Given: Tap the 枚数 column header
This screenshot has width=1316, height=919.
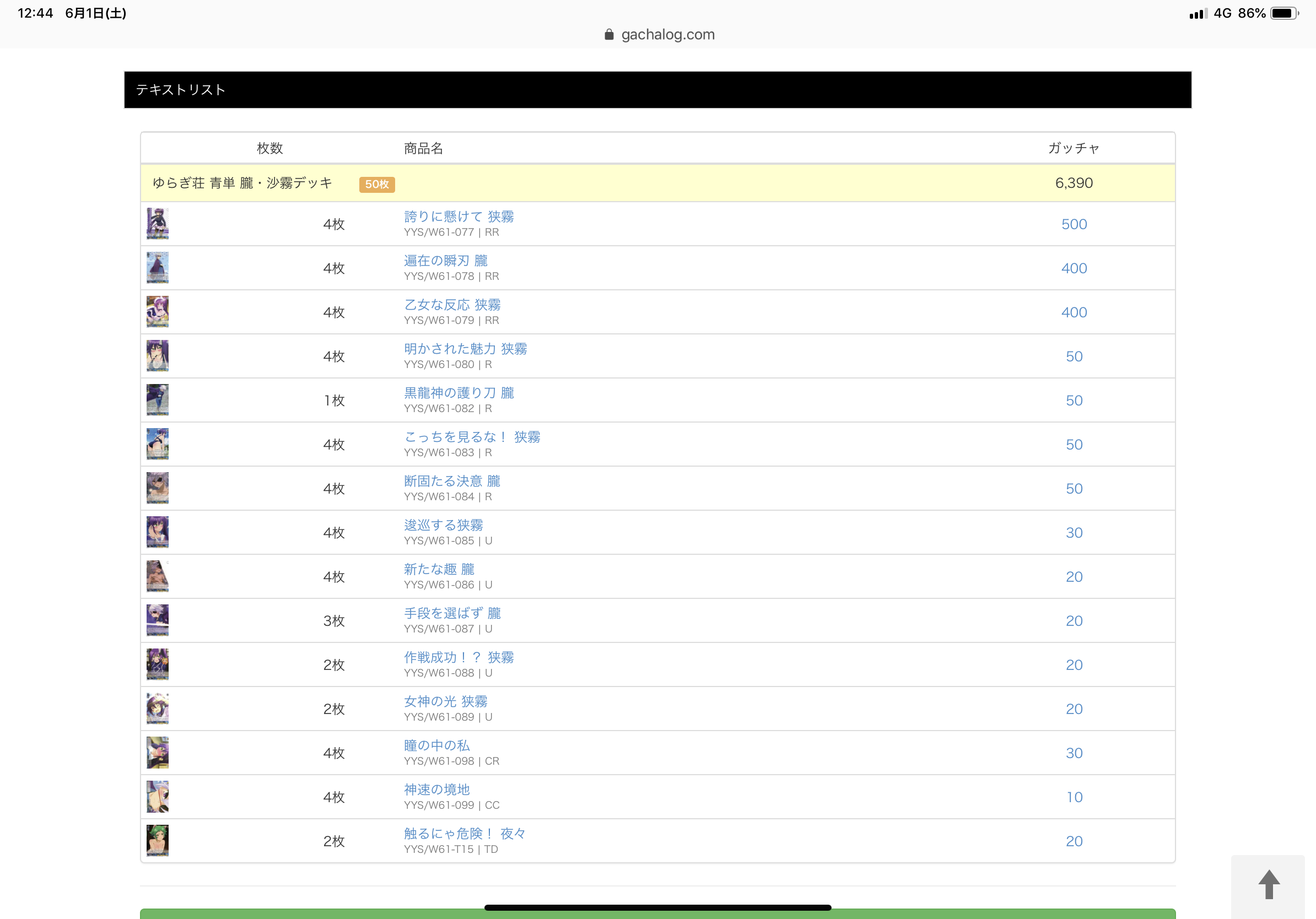Looking at the screenshot, I should [270, 148].
